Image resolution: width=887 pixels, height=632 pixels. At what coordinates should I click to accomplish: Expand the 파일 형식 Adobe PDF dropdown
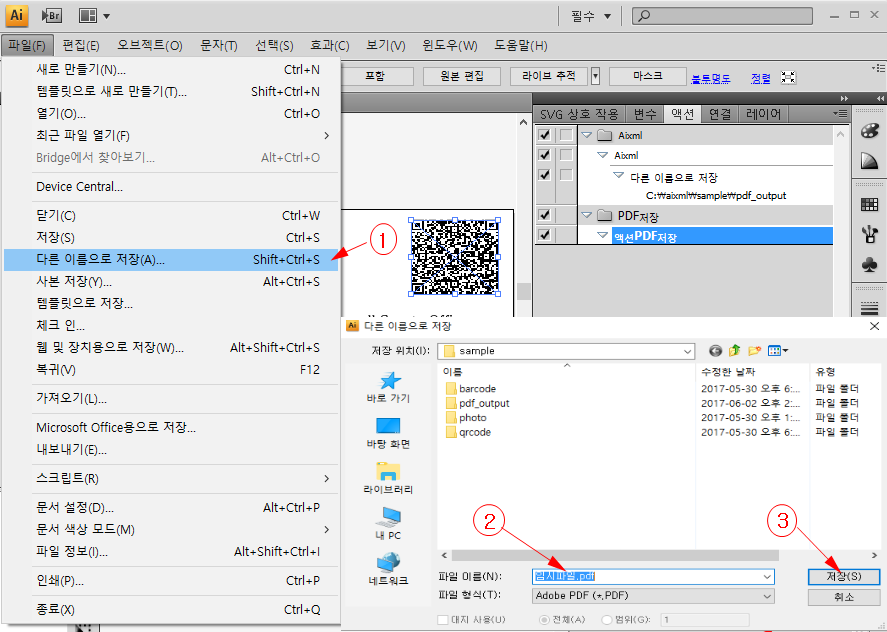(x=766, y=596)
